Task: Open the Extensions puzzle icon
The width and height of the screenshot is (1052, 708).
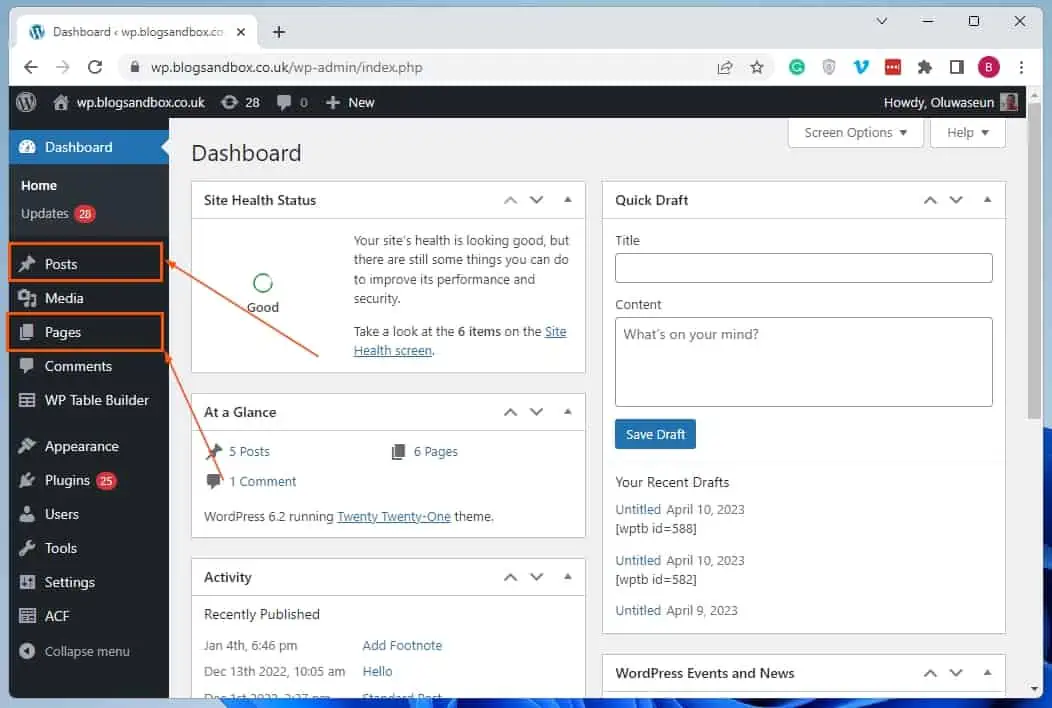Action: (925, 67)
